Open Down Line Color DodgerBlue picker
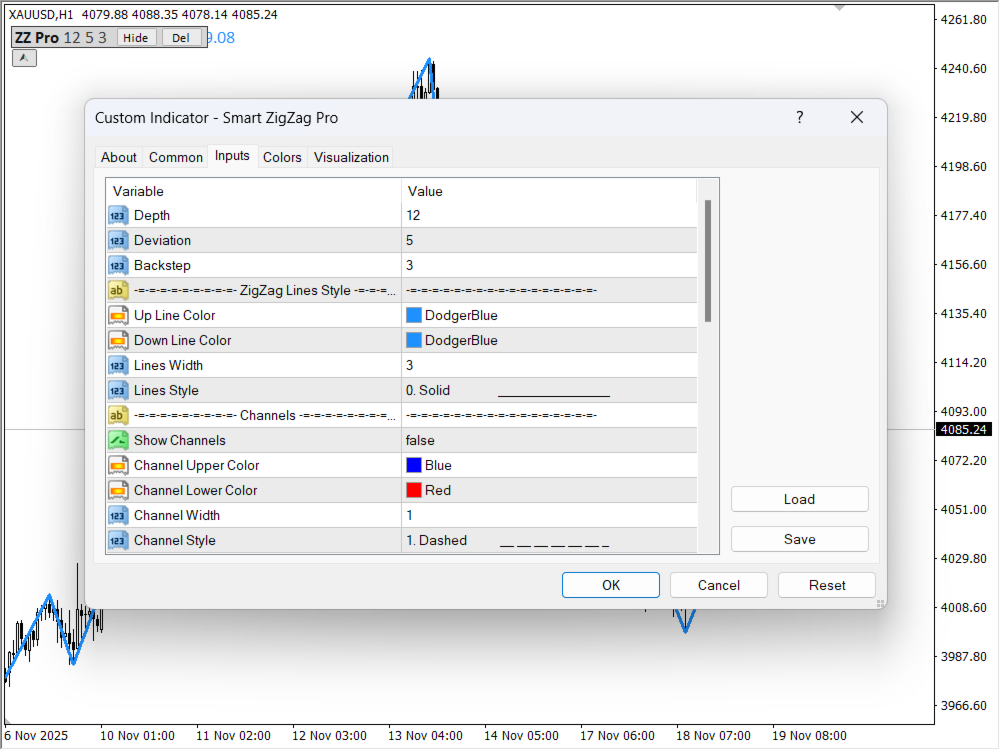The image size is (1000, 750). point(549,341)
